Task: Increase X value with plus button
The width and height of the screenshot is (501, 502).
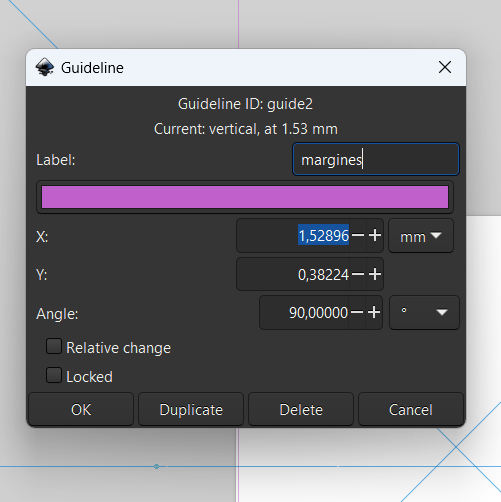Action: 375,235
